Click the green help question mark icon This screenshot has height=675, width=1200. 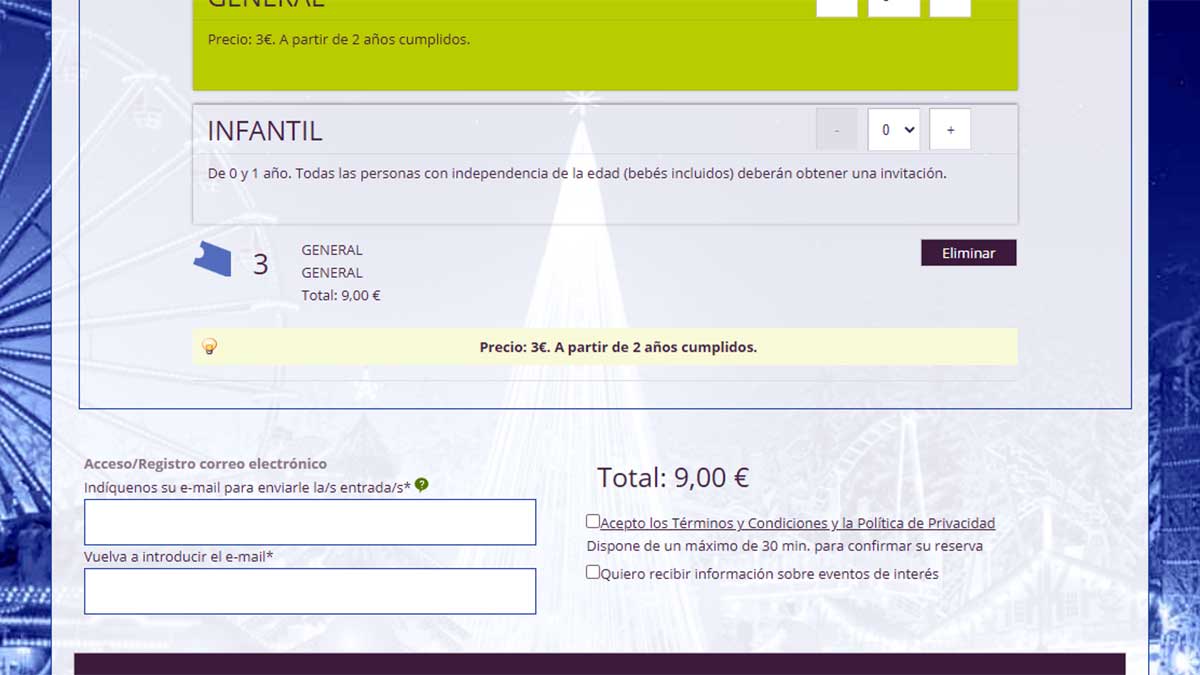click(x=421, y=485)
